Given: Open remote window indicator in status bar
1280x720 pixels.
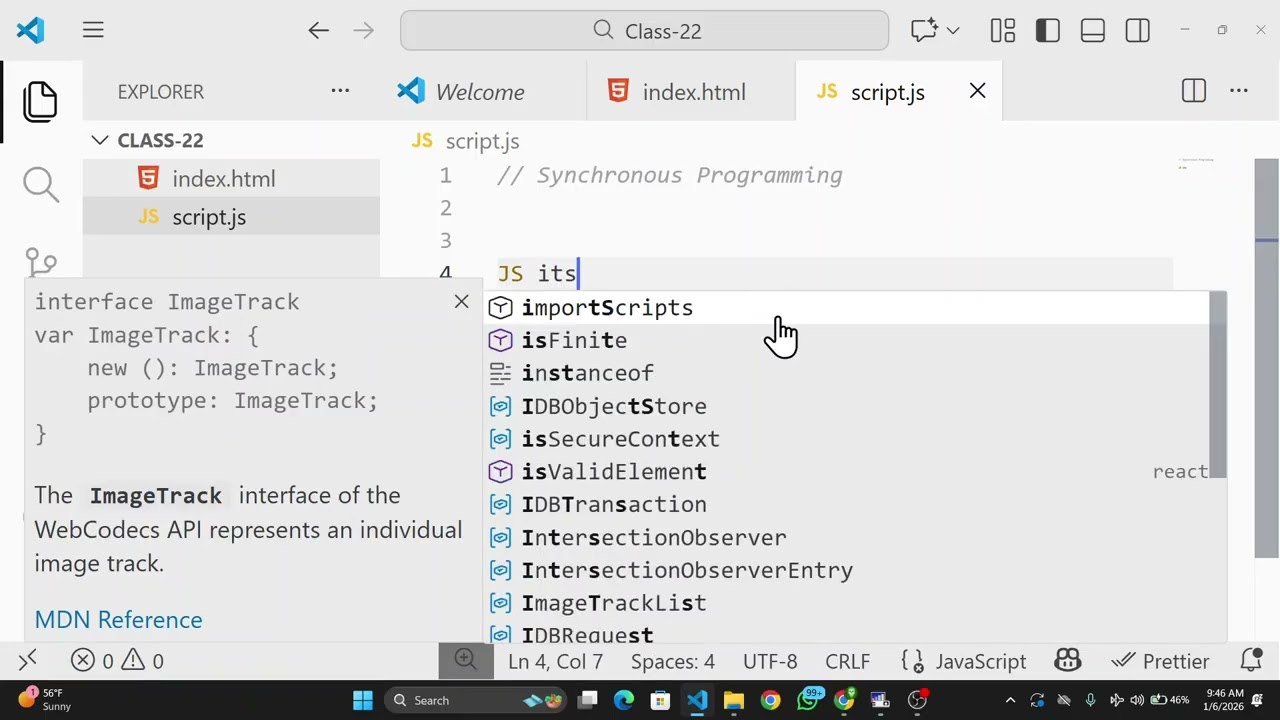Looking at the screenshot, I should tap(28, 661).
